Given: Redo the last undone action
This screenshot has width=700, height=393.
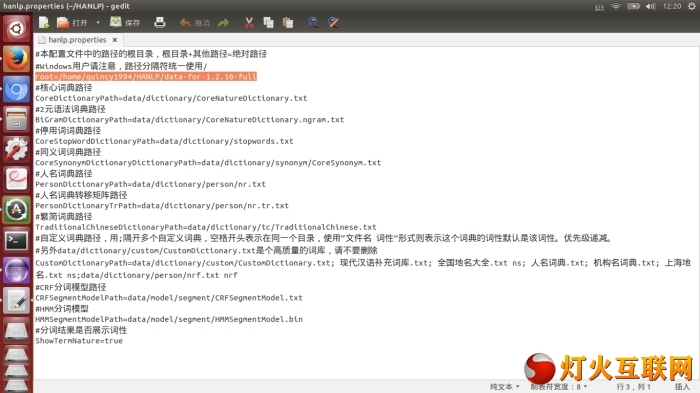Looking at the screenshot, I should [x=224, y=22].
